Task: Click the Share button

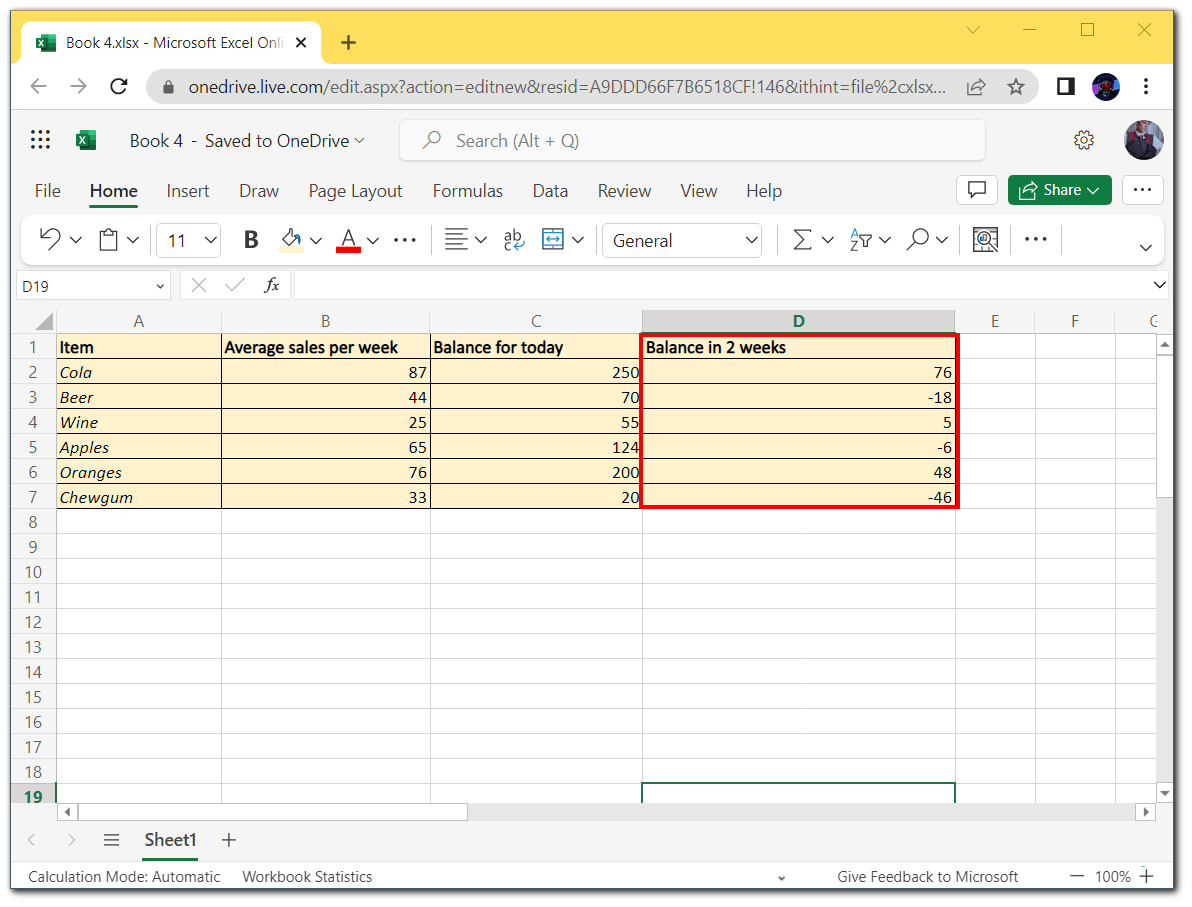Action: pyautogui.click(x=1060, y=189)
